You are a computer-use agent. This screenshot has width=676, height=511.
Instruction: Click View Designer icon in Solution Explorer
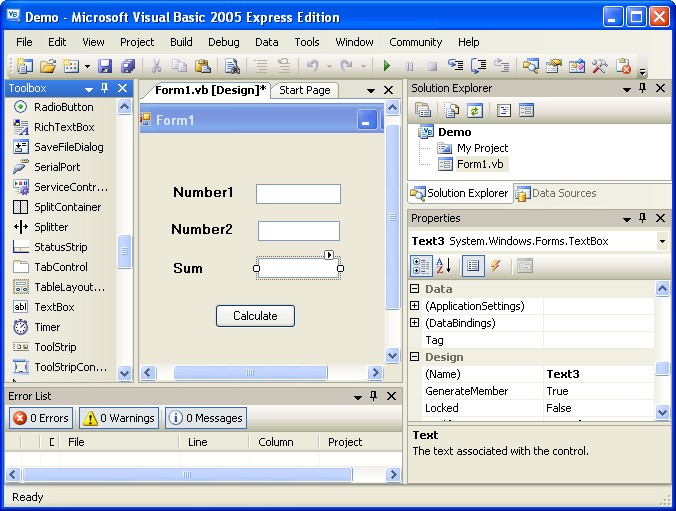point(526,110)
